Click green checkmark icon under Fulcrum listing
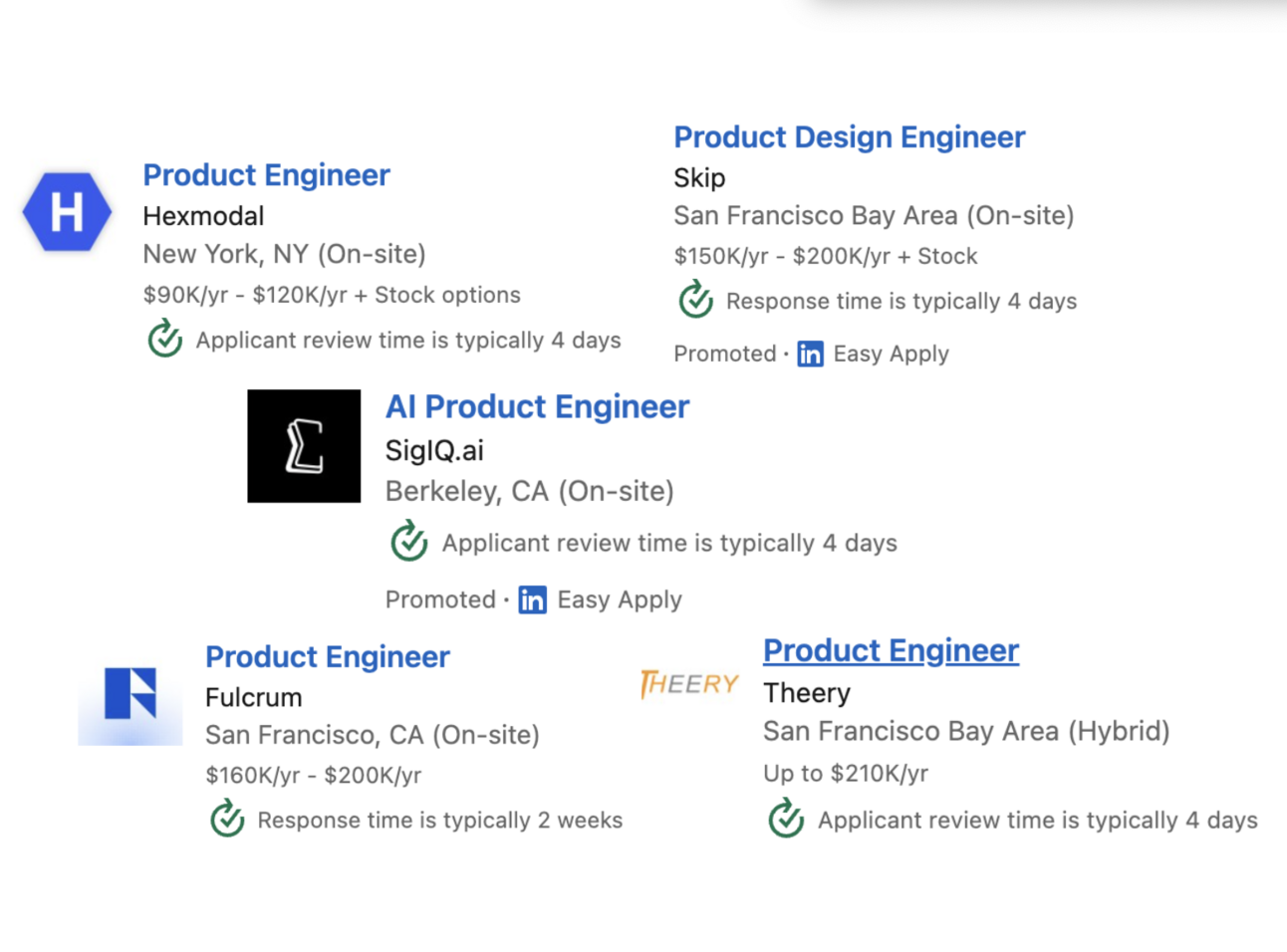Image resolution: width=1287 pixels, height=952 pixels. (x=228, y=819)
